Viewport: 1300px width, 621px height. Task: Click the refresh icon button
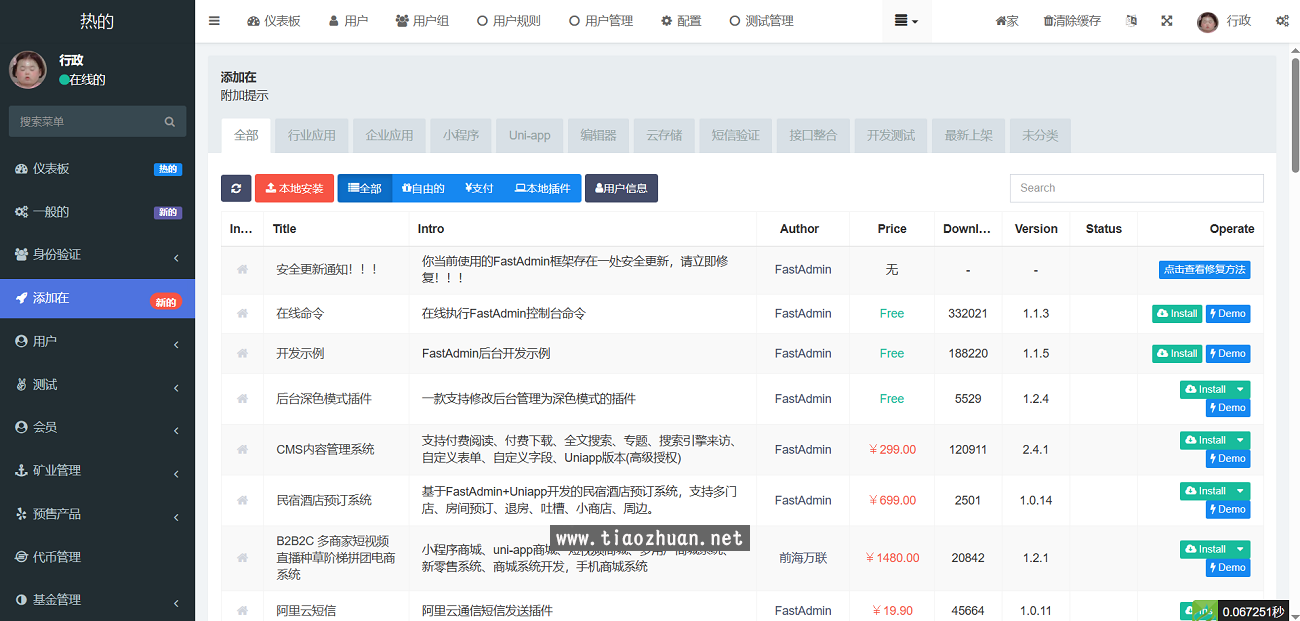point(236,188)
